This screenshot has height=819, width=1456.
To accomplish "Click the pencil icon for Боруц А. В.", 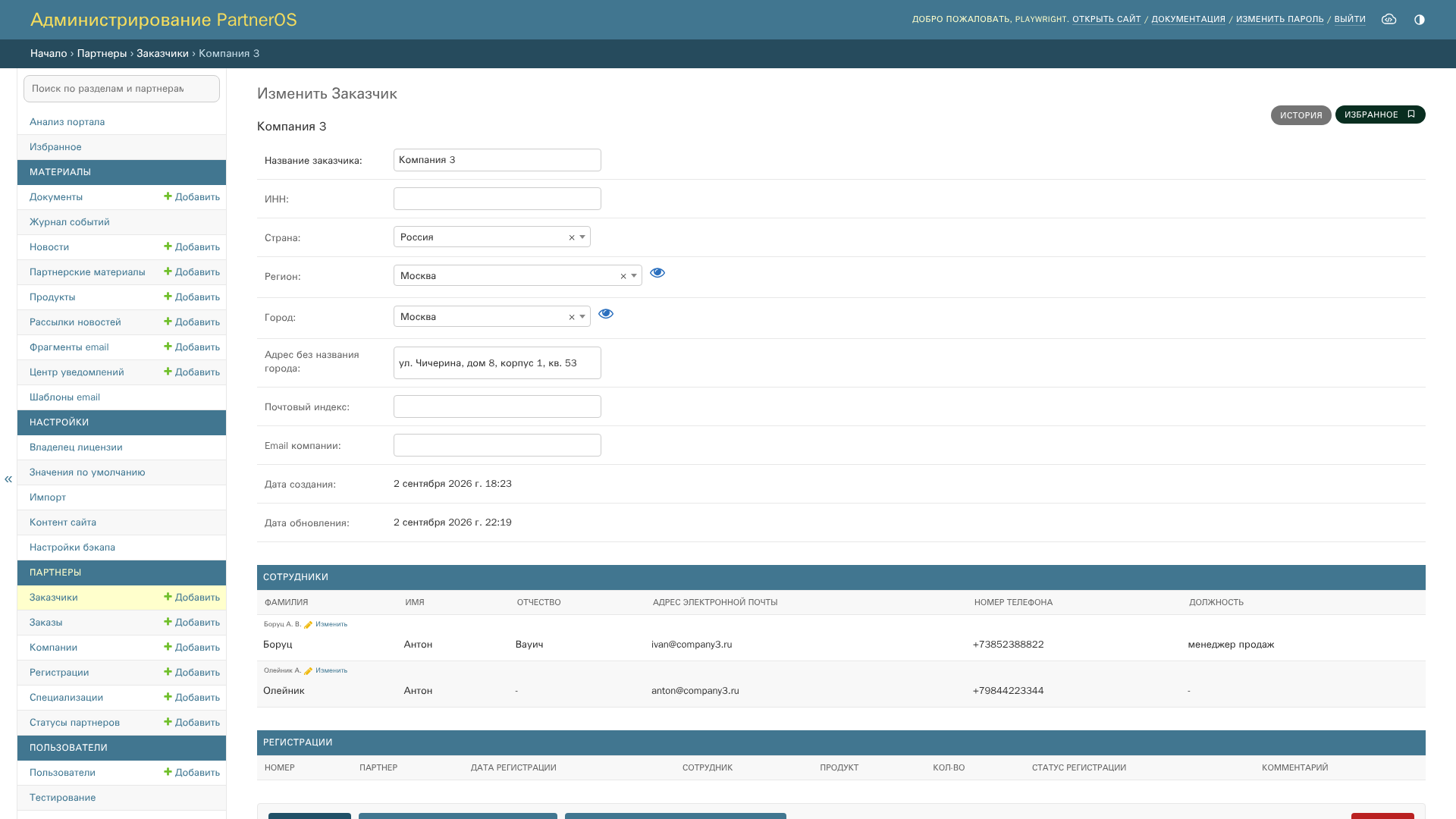I will tap(309, 625).
